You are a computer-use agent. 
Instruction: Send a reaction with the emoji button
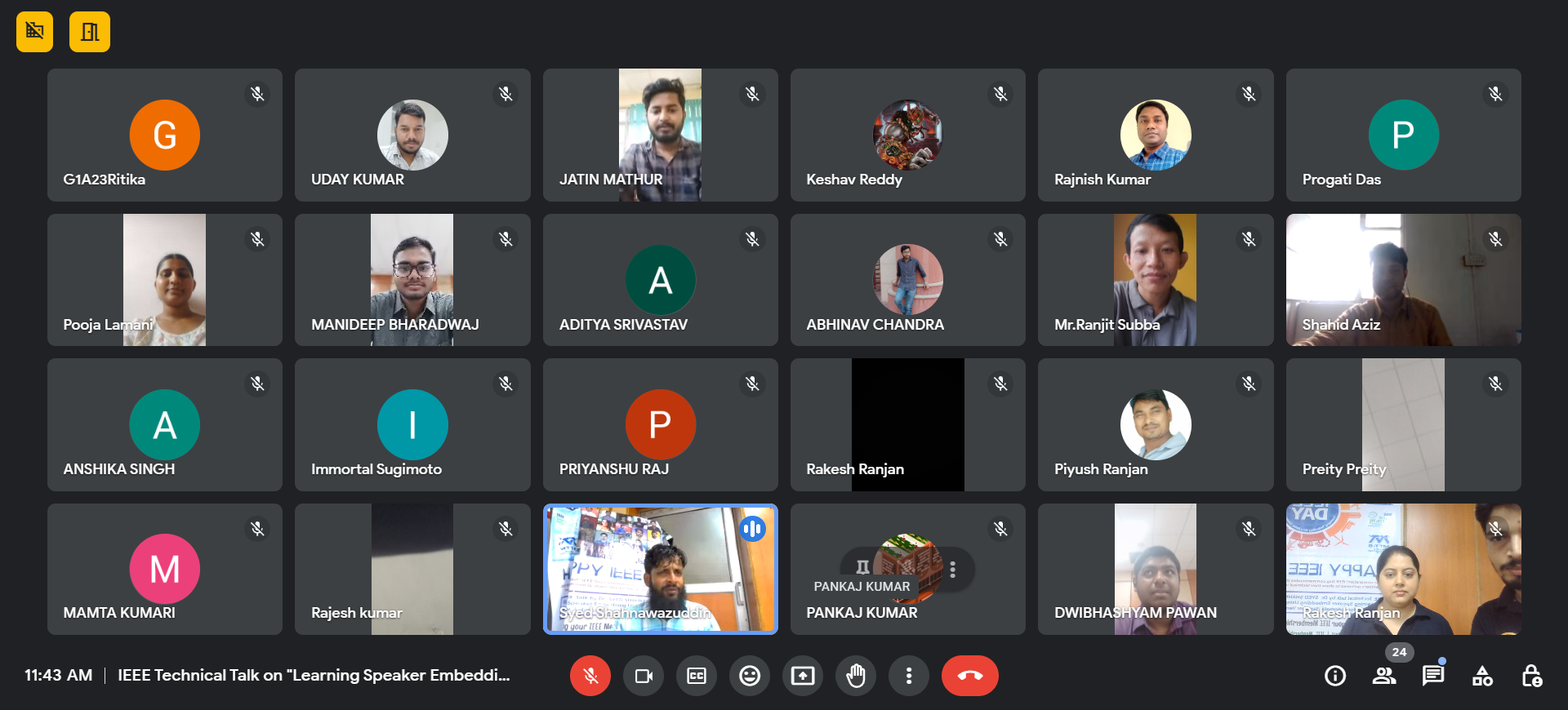tap(749, 676)
